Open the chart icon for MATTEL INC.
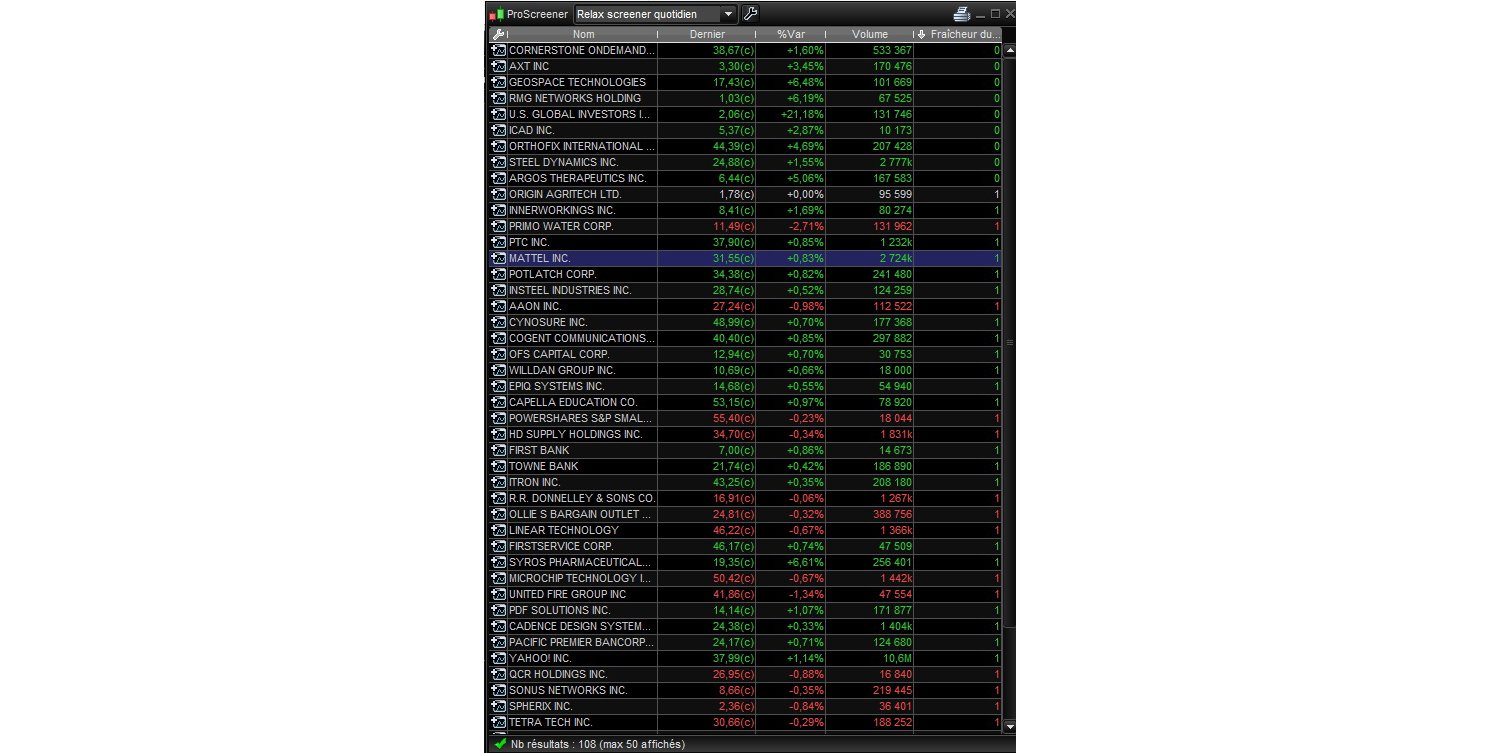The image size is (1500, 753). pos(499,258)
